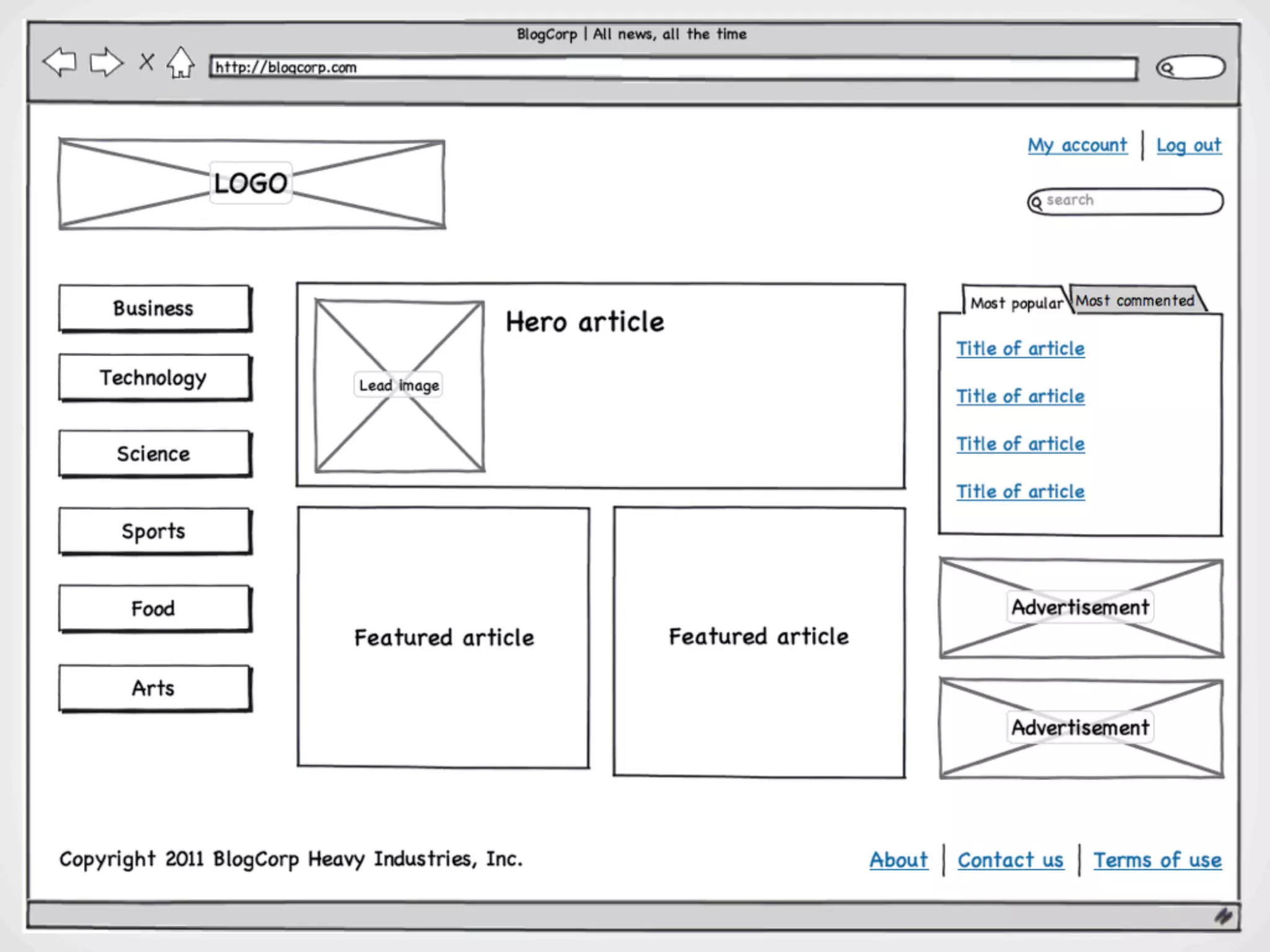
Task: Click the browser forward arrow icon
Action: coord(106,62)
